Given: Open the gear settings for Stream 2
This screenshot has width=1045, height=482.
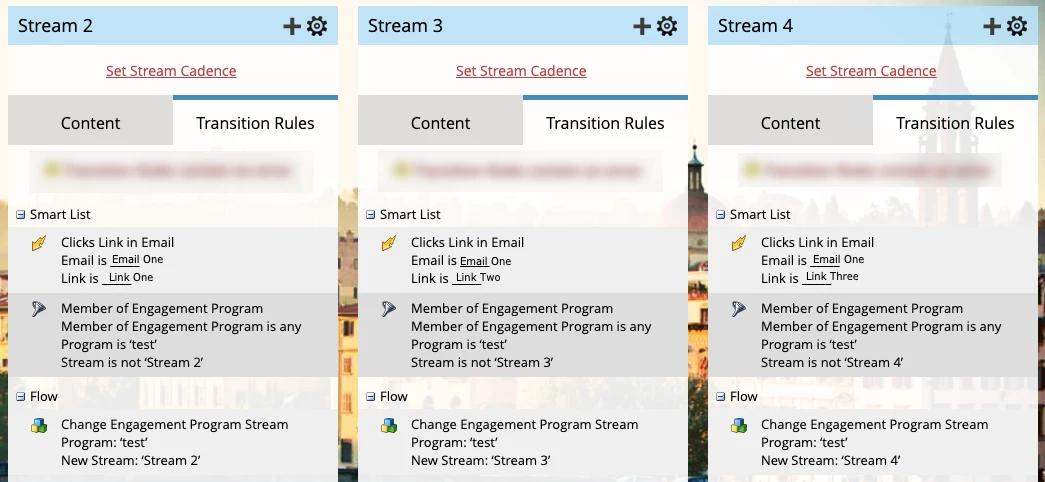Looking at the screenshot, I should 317,26.
